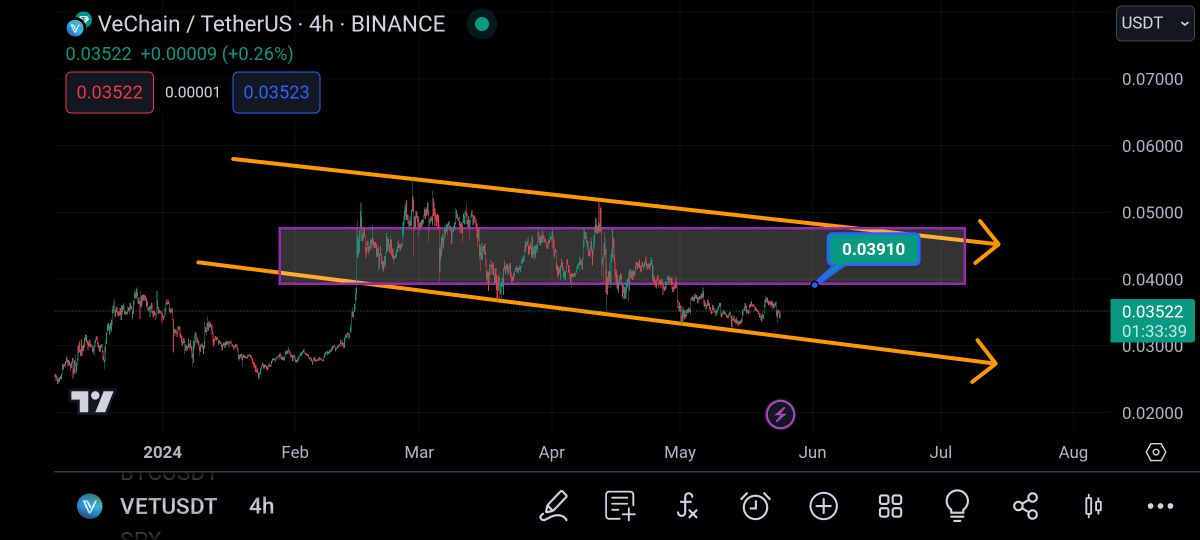Click the 0.02000 price axis label
This screenshot has height=540, width=1200.
[x=1153, y=413]
